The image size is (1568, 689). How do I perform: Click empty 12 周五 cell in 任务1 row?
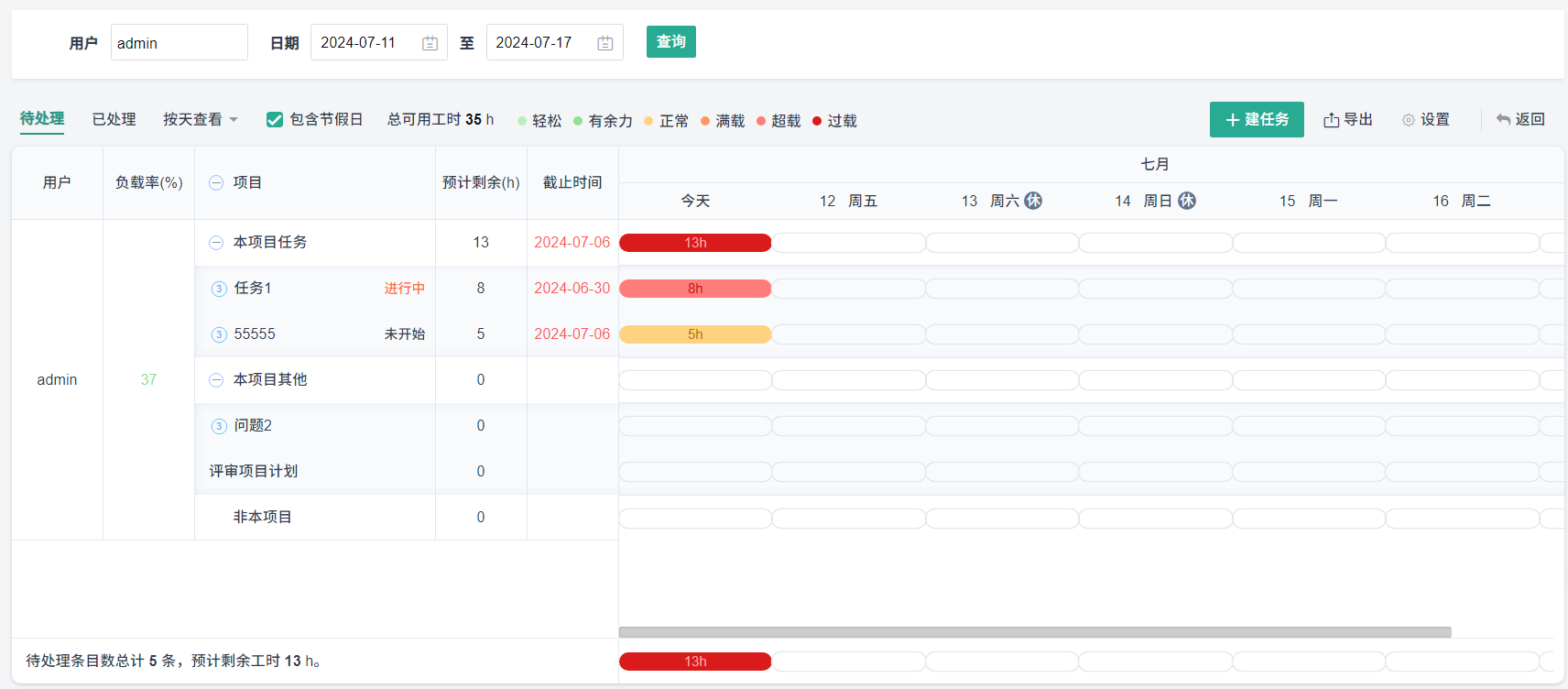[x=849, y=289]
